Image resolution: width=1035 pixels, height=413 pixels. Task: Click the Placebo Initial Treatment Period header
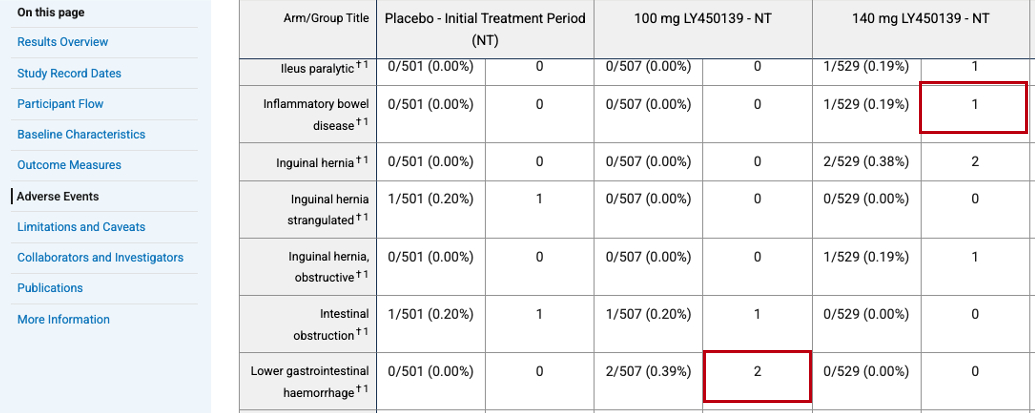485,29
